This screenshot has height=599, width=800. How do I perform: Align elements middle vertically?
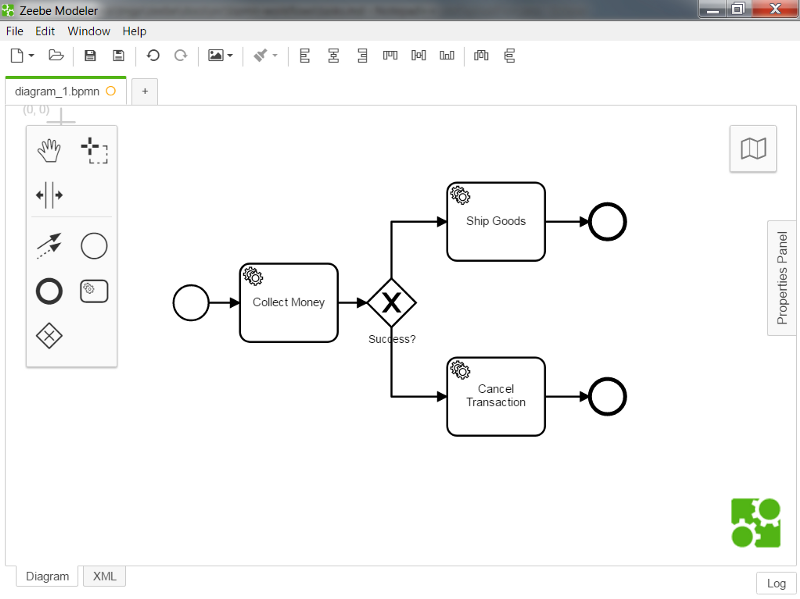coord(418,55)
